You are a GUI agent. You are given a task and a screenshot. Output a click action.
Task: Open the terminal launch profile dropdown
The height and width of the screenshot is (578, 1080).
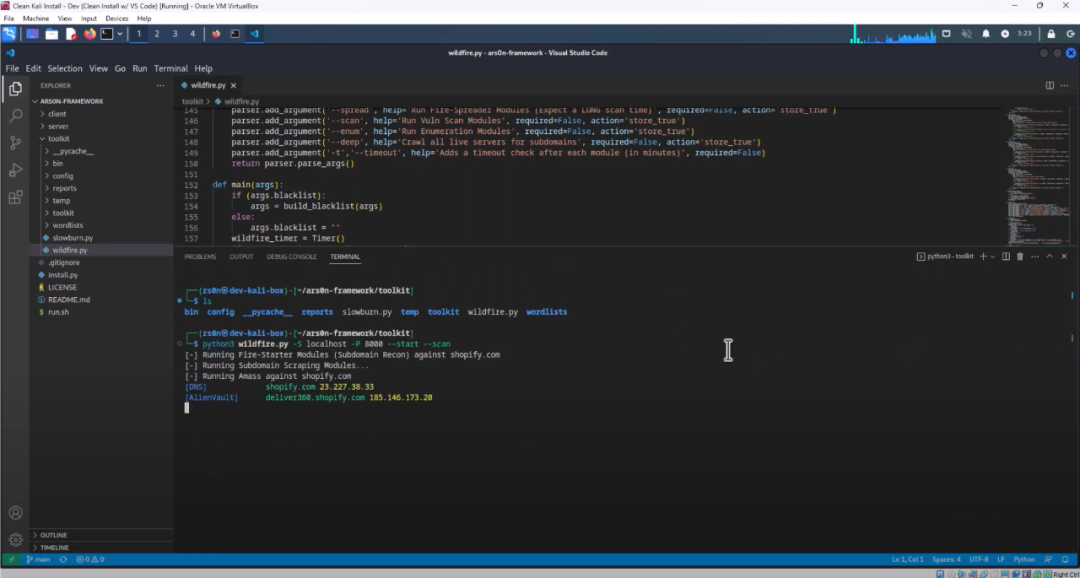993,256
